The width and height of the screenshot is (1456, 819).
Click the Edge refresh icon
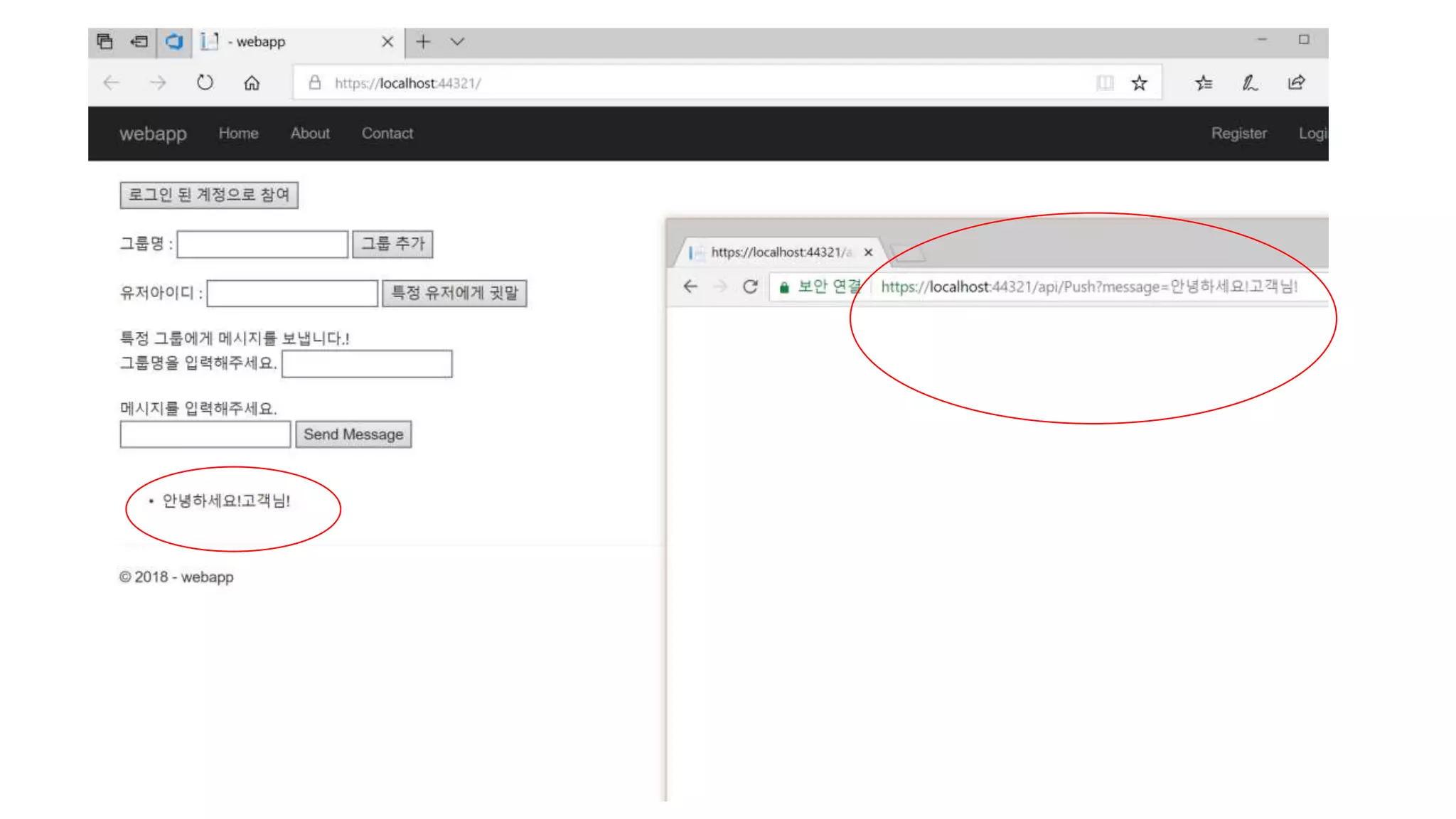[205, 82]
